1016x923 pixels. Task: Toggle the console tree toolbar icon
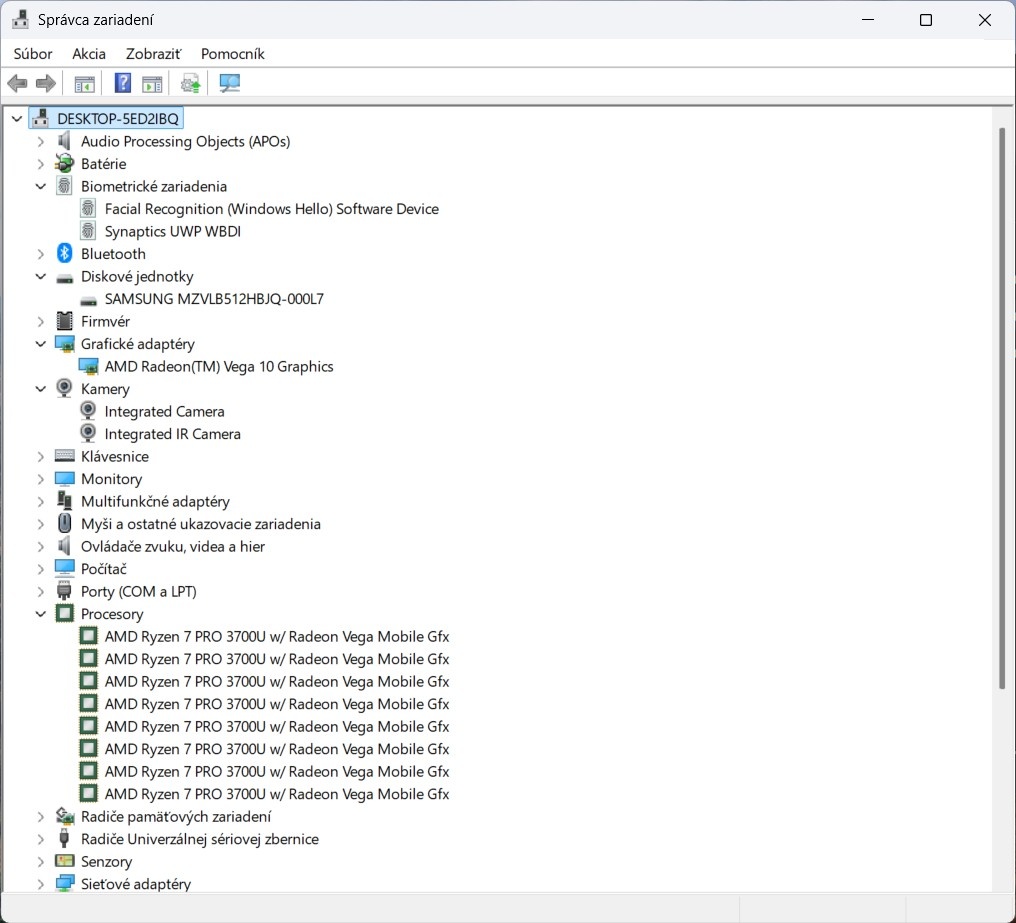[85, 83]
